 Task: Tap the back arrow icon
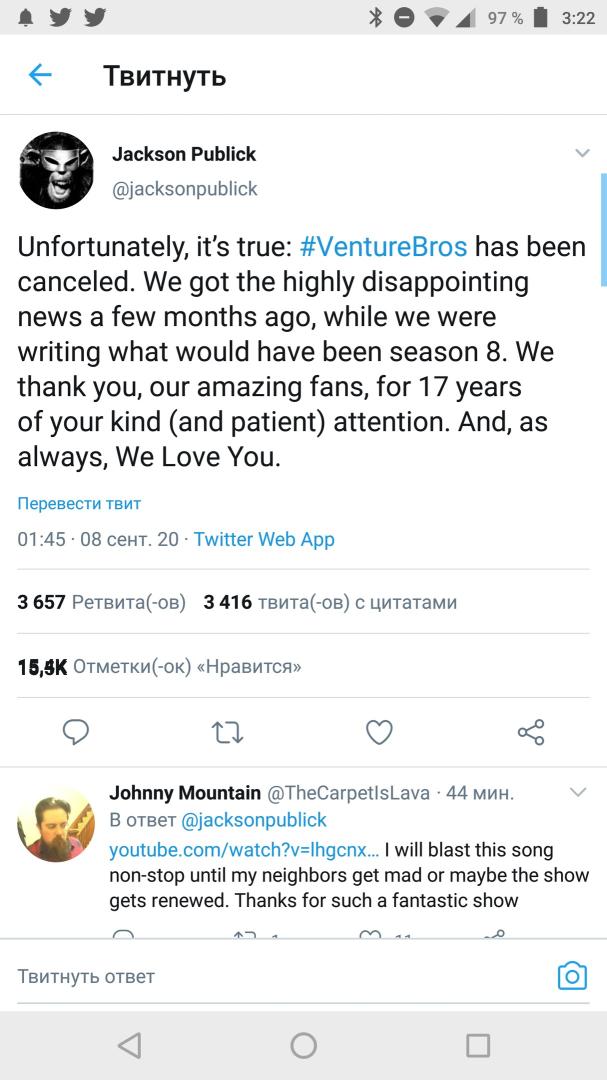click(40, 75)
